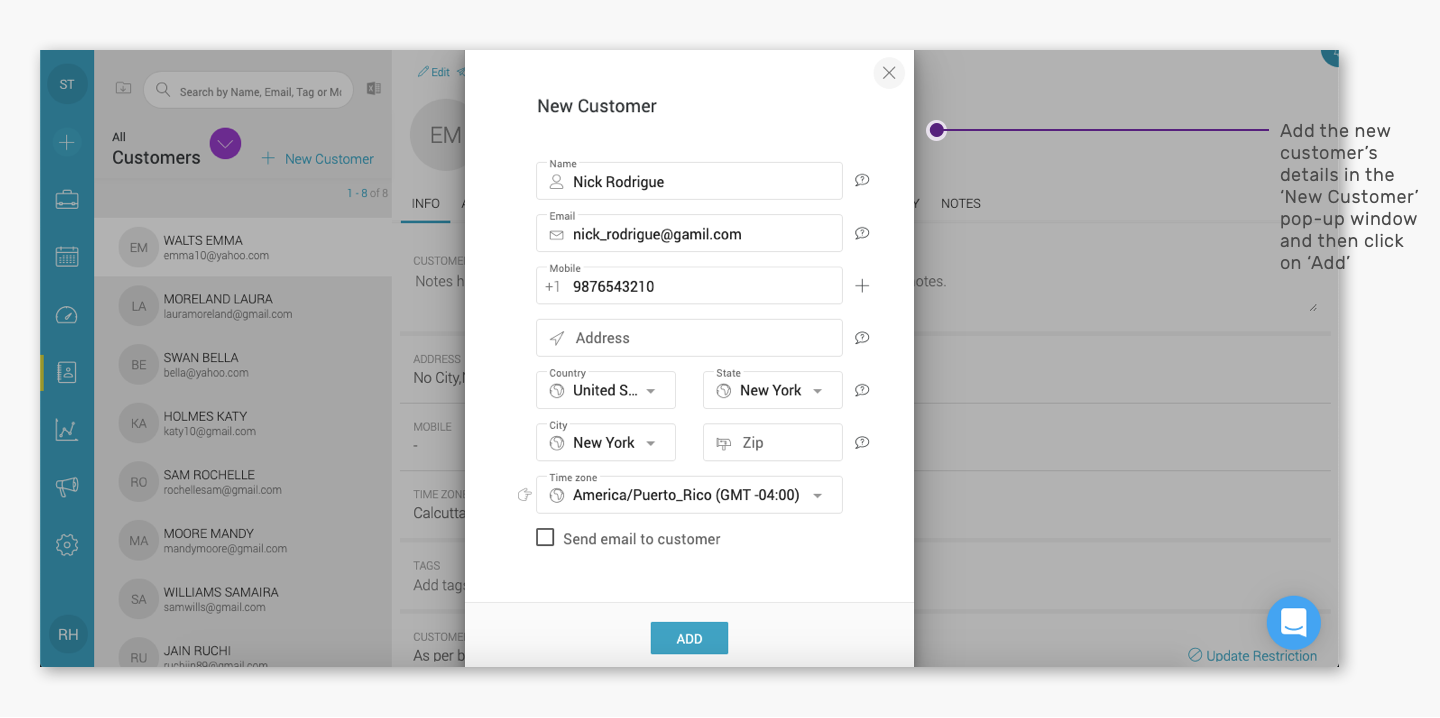Click the plus icon beside Mobile field
The height and width of the screenshot is (718, 1440).
click(862, 286)
